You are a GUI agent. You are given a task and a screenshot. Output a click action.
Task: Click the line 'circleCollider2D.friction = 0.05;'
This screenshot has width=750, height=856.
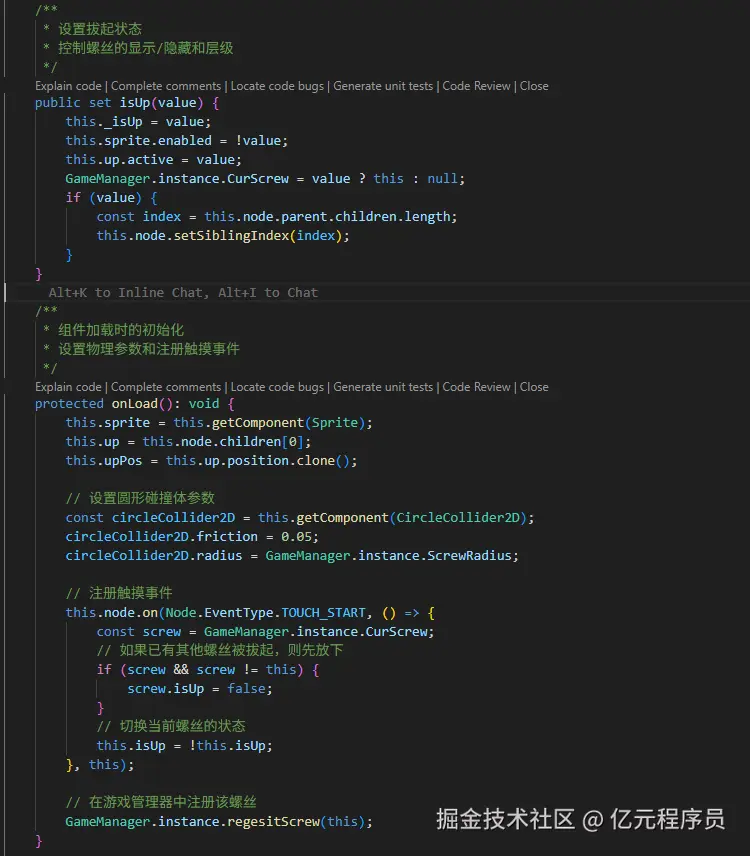(x=192, y=537)
